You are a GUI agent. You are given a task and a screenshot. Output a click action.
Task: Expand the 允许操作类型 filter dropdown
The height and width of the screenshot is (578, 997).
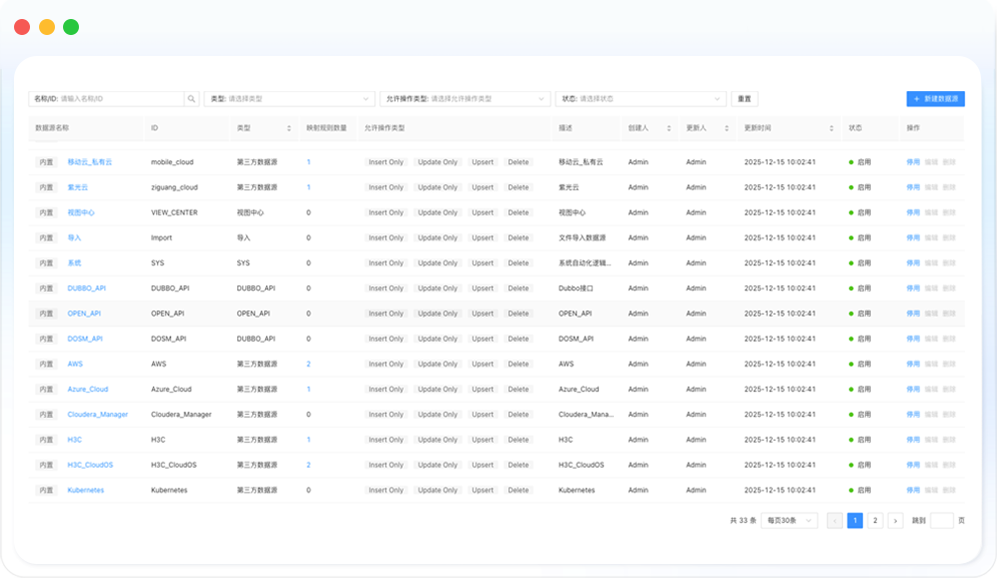click(465, 99)
